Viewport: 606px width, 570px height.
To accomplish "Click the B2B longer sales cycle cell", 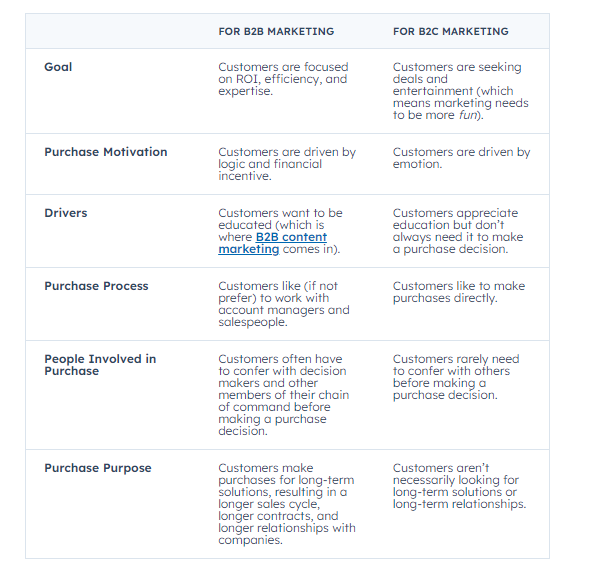I will point(287,504).
